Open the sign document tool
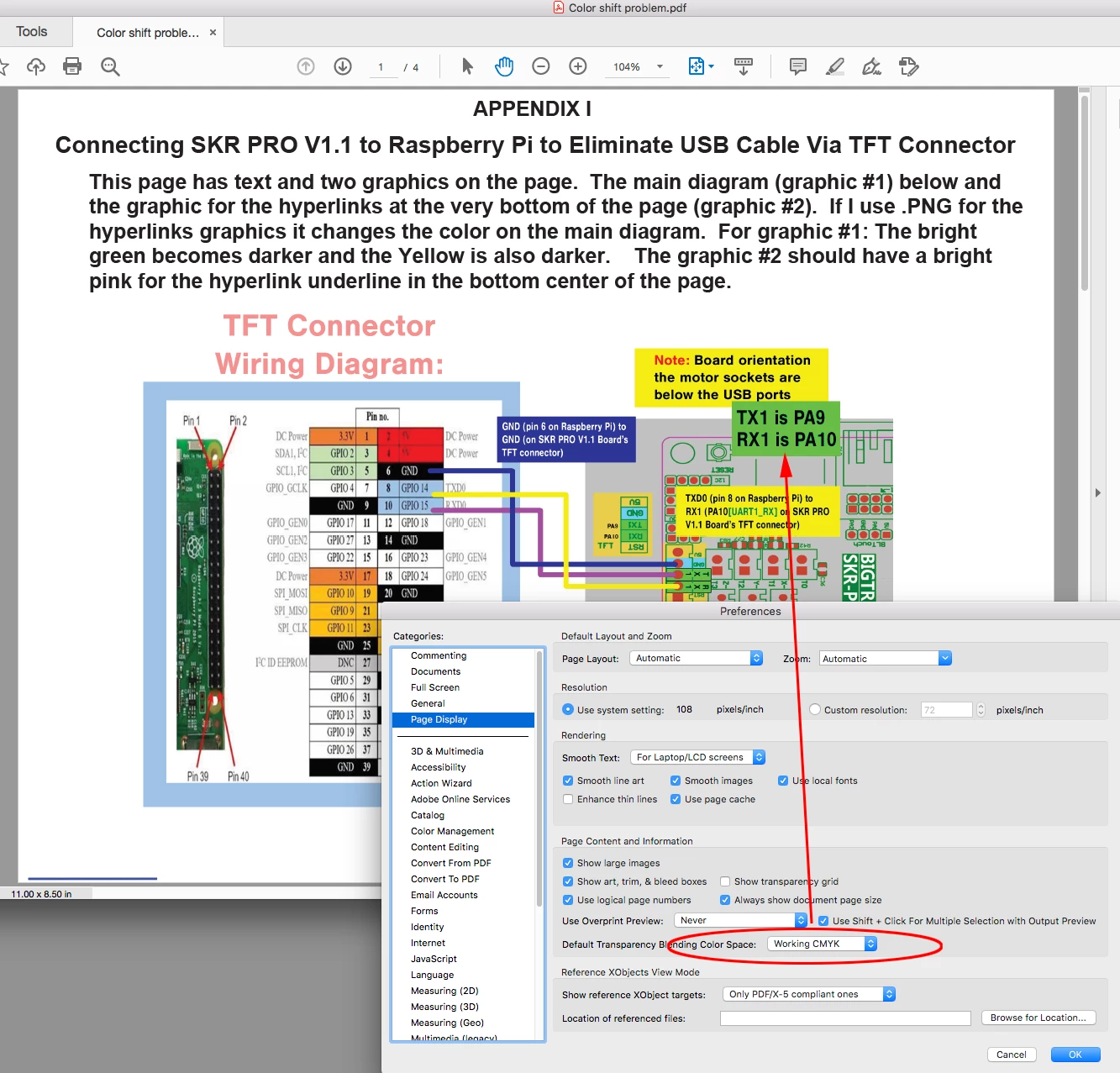Image resolution: width=1120 pixels, height=1073 pixels. (872, 66)
